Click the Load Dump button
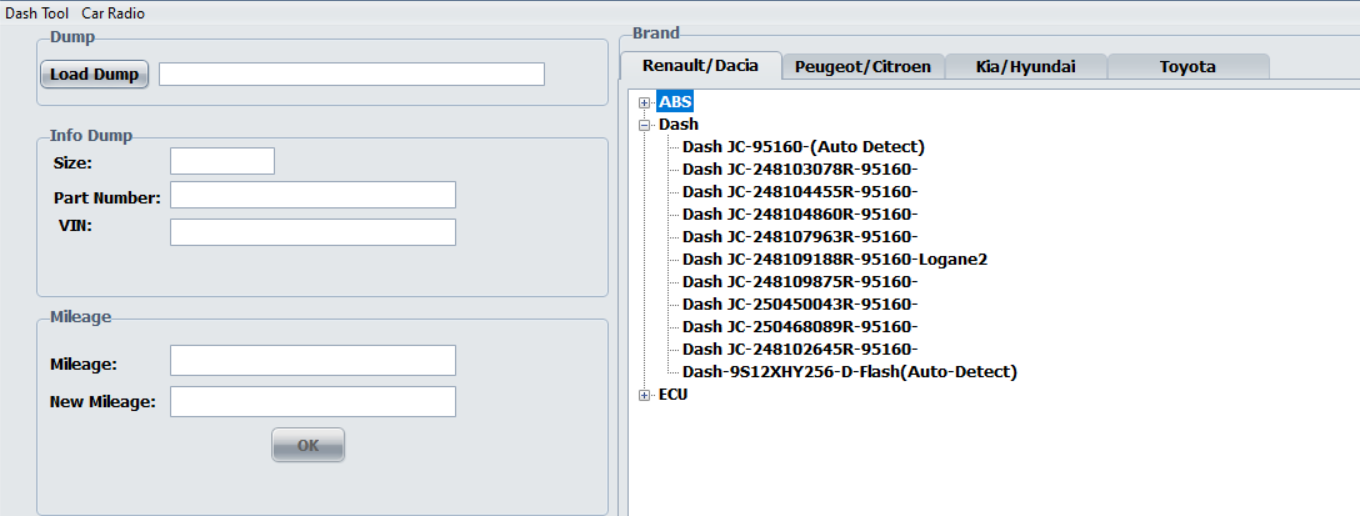The height and width of the screenshot is (516, 1360). pos(94,74)
